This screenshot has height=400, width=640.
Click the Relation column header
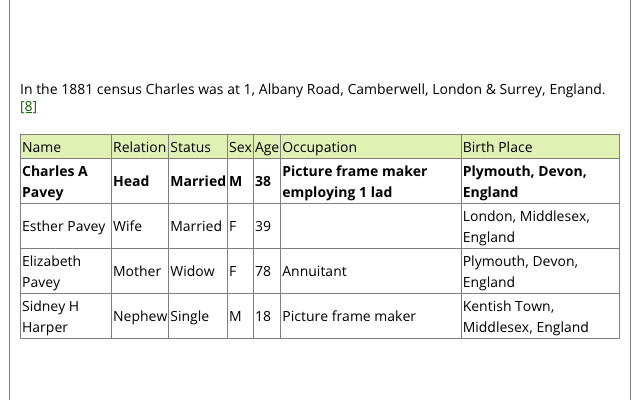coord(140,147)
